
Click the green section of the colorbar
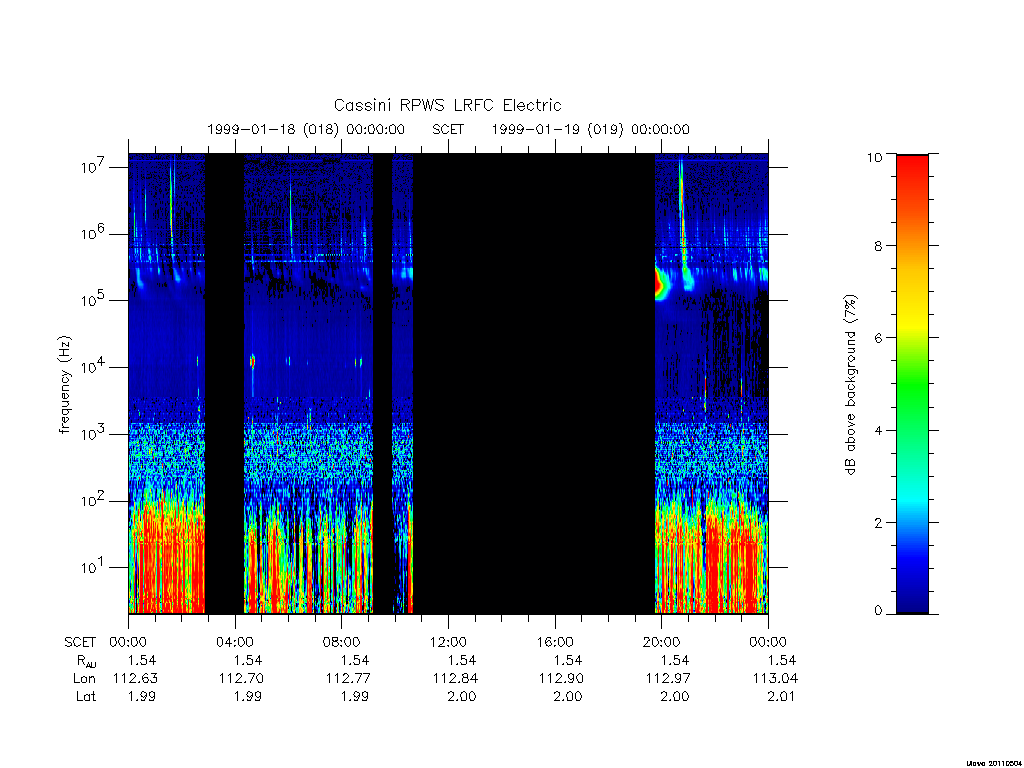point(912,385)
